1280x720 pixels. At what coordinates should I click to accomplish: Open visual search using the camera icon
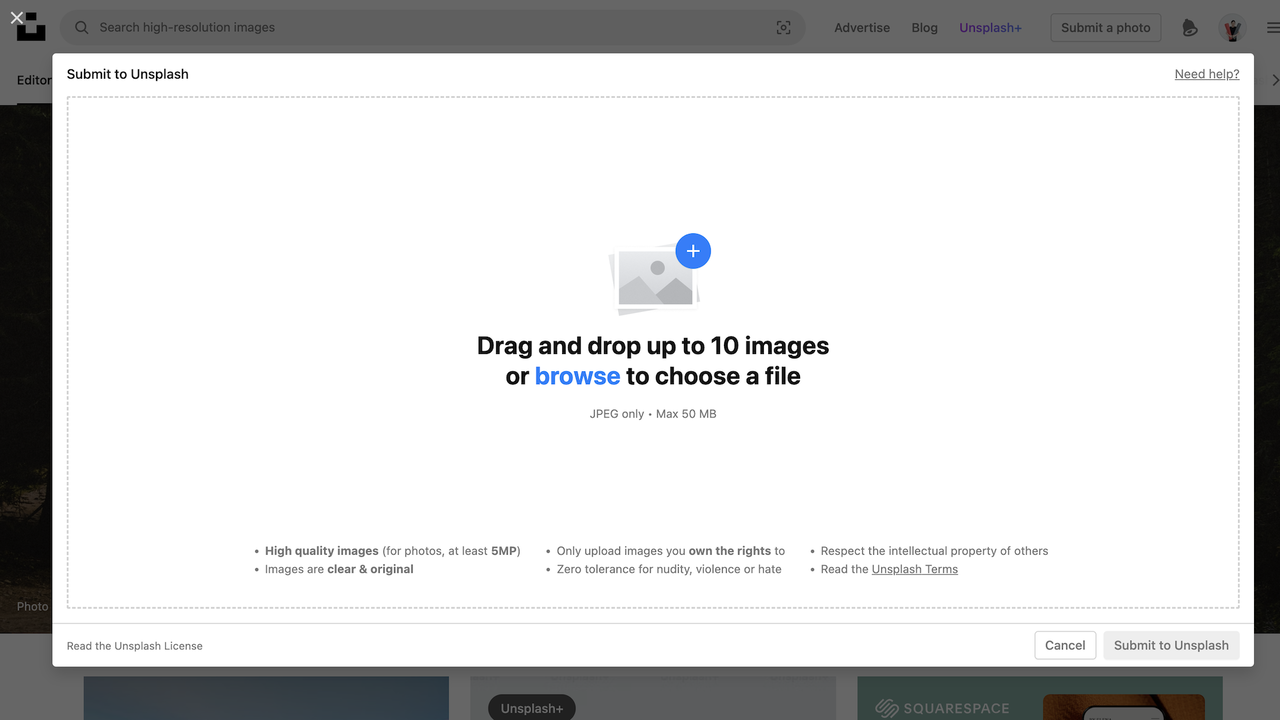pyautogui.click(x=783, y=28)
